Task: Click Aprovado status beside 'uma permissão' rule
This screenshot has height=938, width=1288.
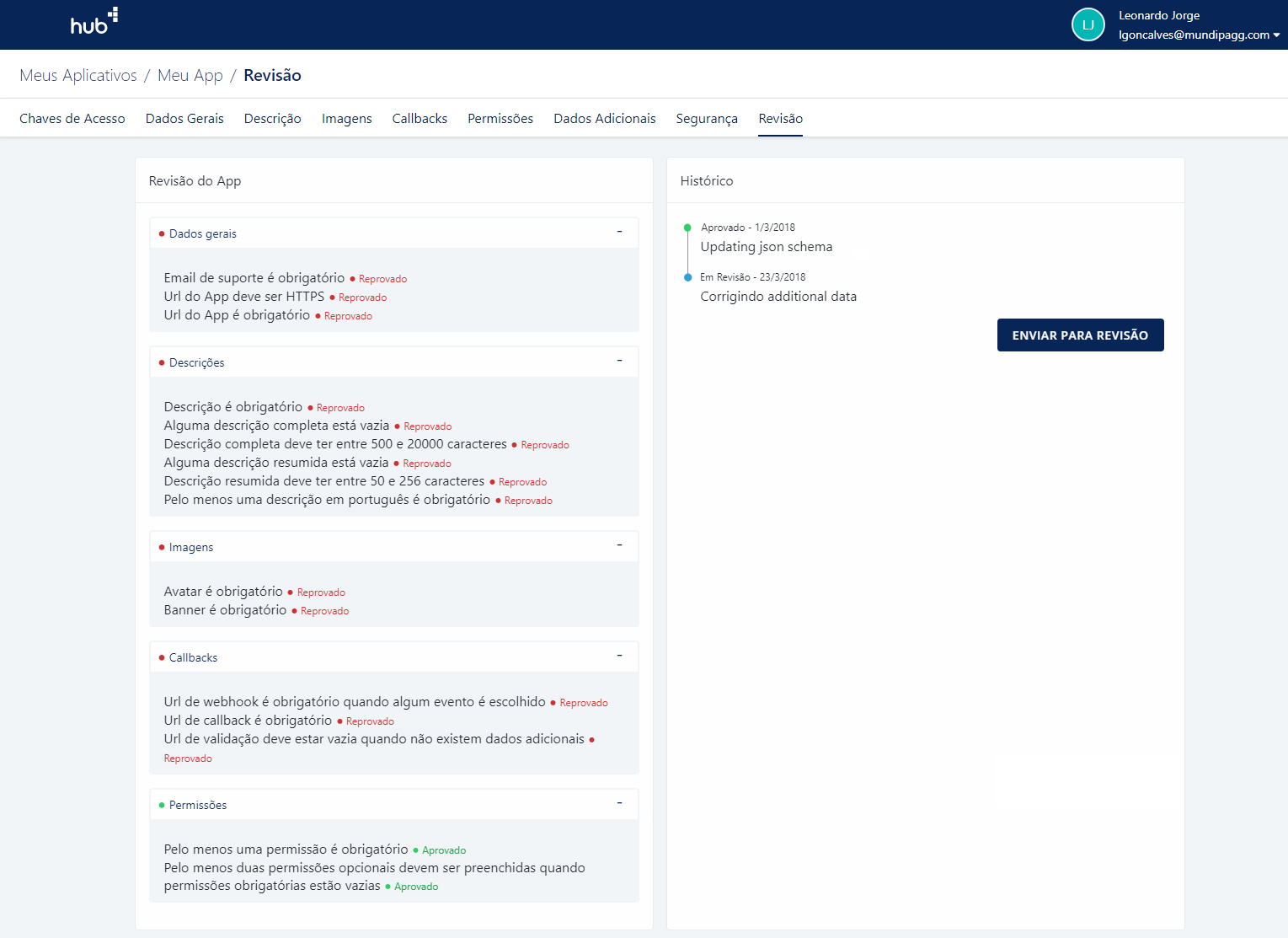Action: (x=444, y=850)
